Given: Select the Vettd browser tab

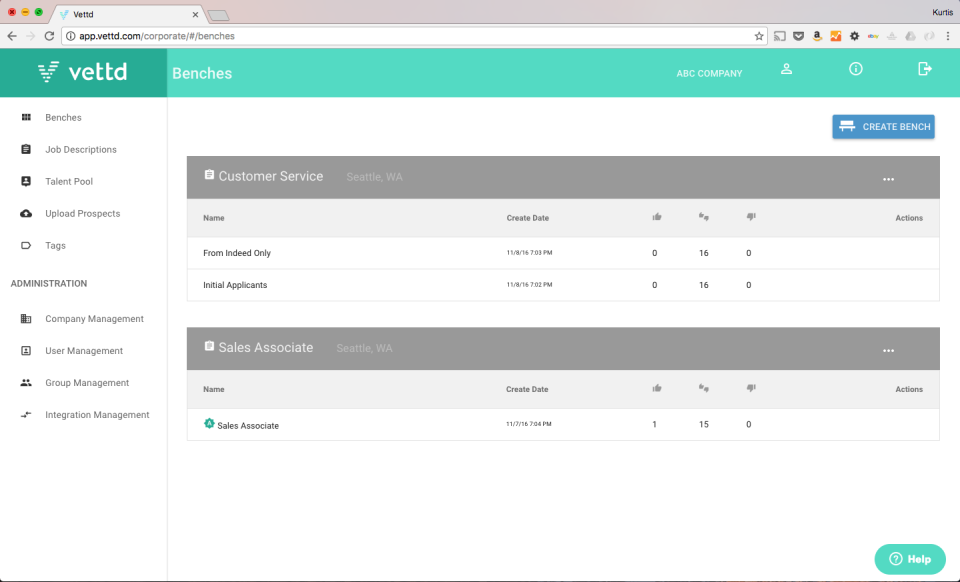Looking at the screenshot, I should 129,14.
